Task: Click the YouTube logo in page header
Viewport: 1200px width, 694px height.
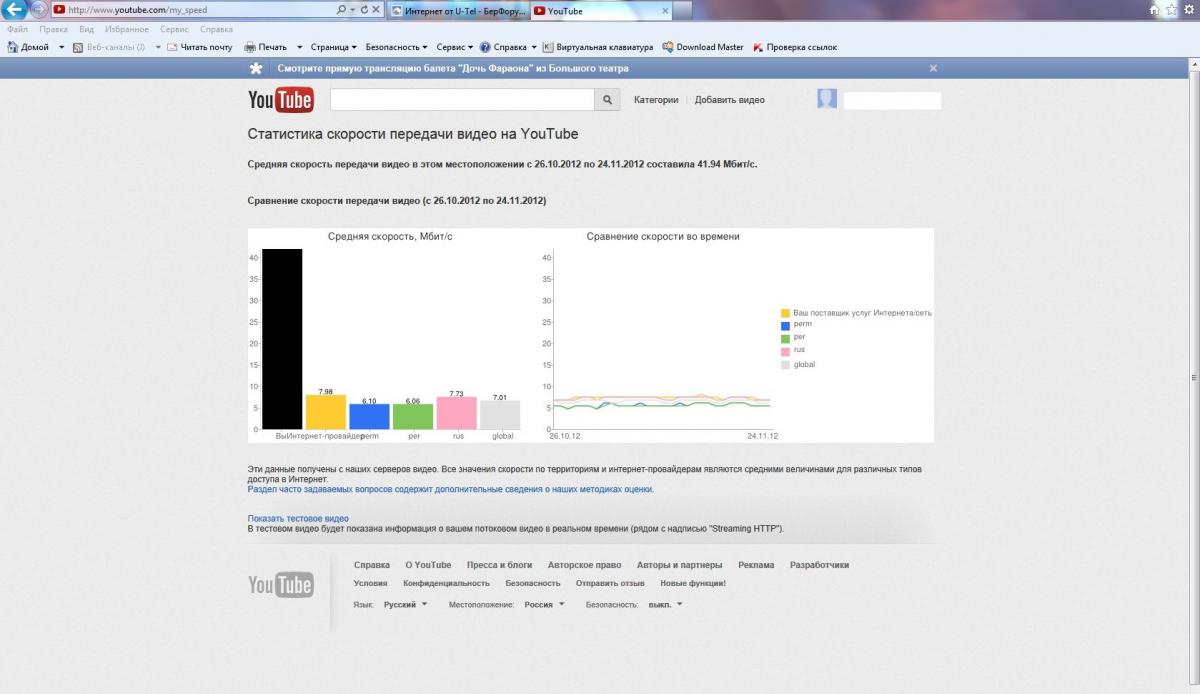Action: (280, 100)
